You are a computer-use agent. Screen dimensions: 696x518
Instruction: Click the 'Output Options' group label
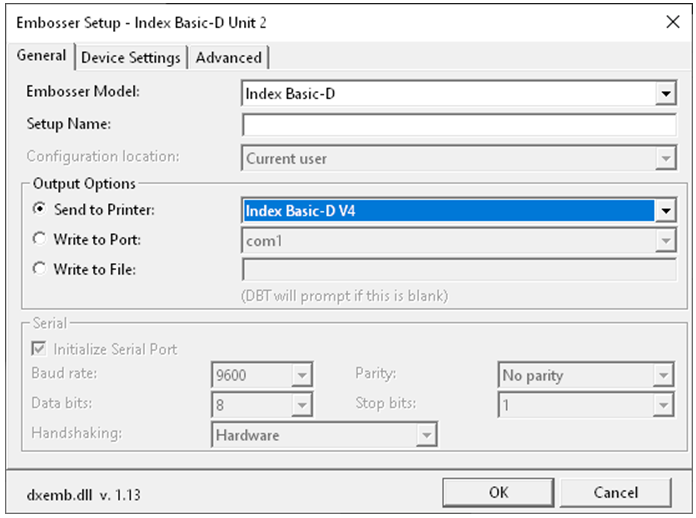(x=84, y=184)
